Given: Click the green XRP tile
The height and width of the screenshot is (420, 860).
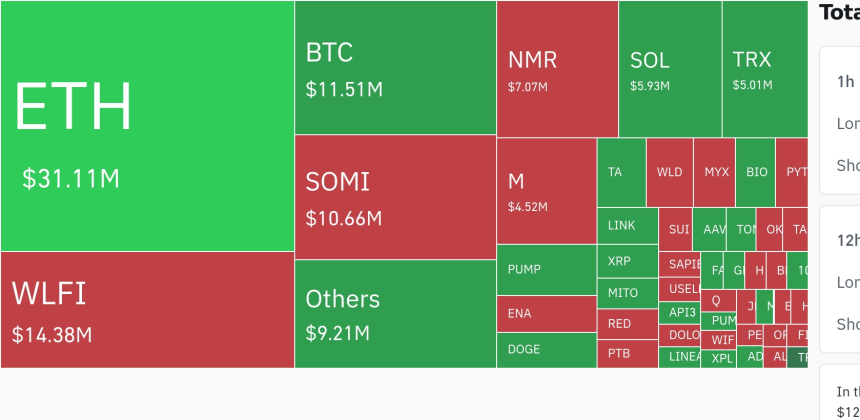Looking at the screenshot, I should point(627,261).
